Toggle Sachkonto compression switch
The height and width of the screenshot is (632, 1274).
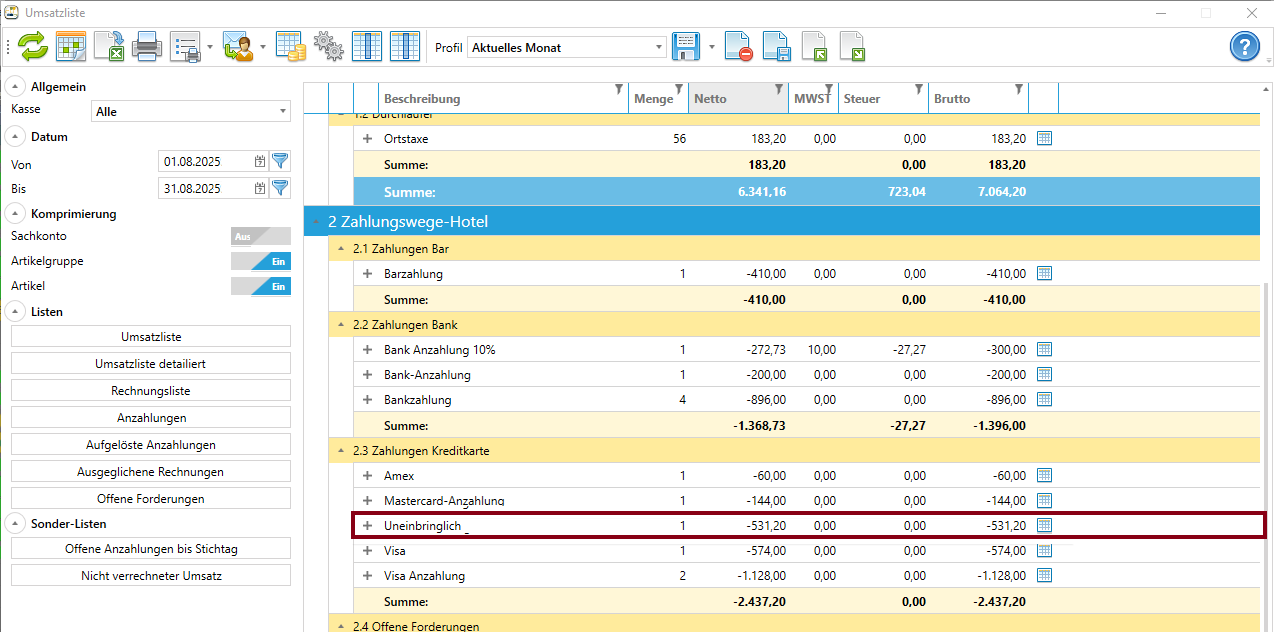tap(260, 236)
